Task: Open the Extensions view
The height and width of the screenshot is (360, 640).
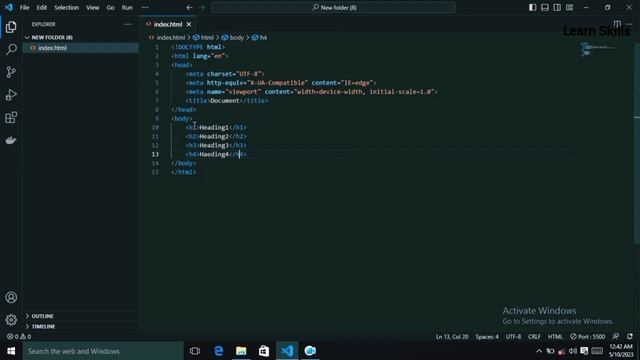Action: (11, 118)
